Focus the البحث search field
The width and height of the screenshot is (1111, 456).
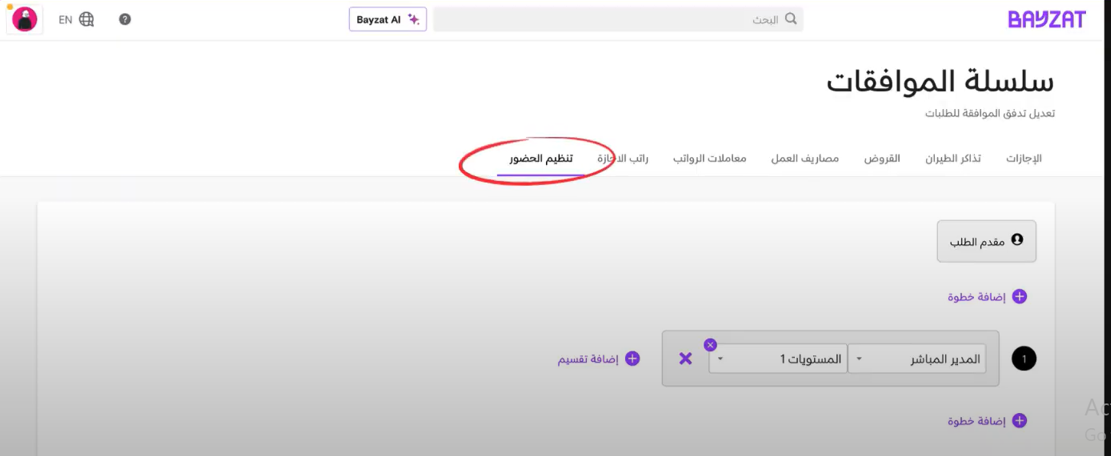pyautogui.click(x=610, y=19)
